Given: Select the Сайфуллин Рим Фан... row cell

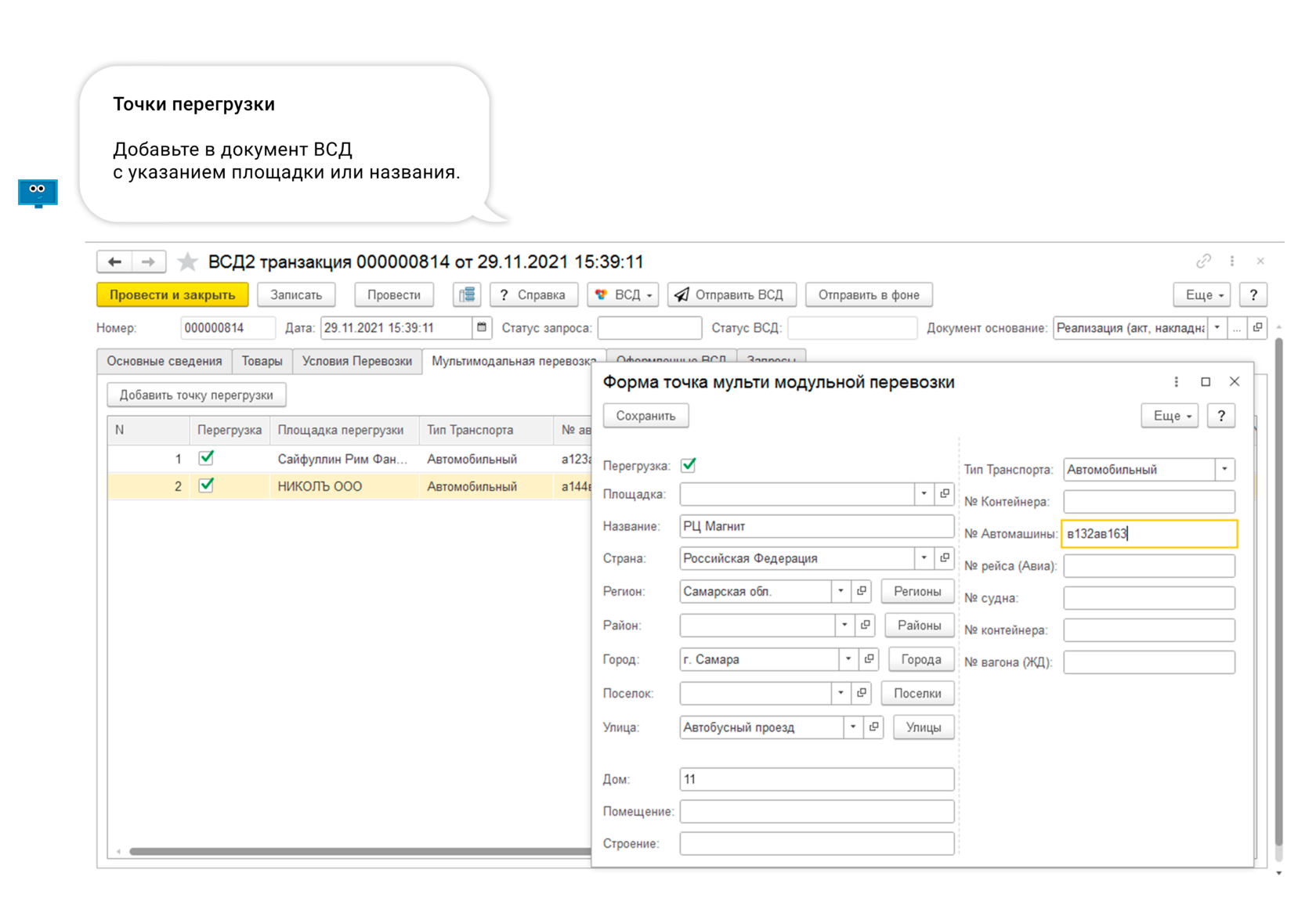Looking at the screenshot, I should [x=342, y=459].
